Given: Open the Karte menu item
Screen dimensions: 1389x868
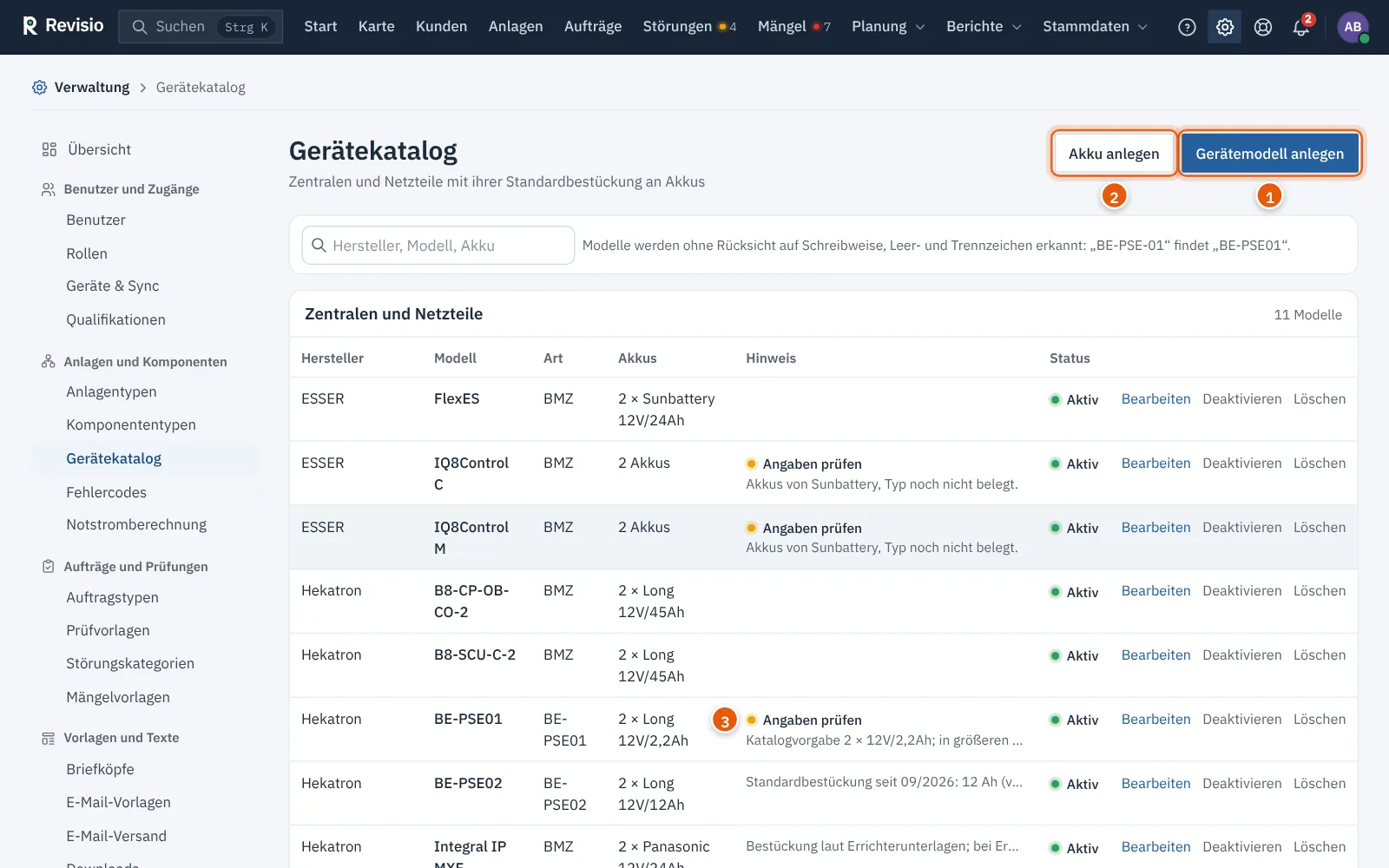Looking at the screenshot, I should tap(377, 27).
